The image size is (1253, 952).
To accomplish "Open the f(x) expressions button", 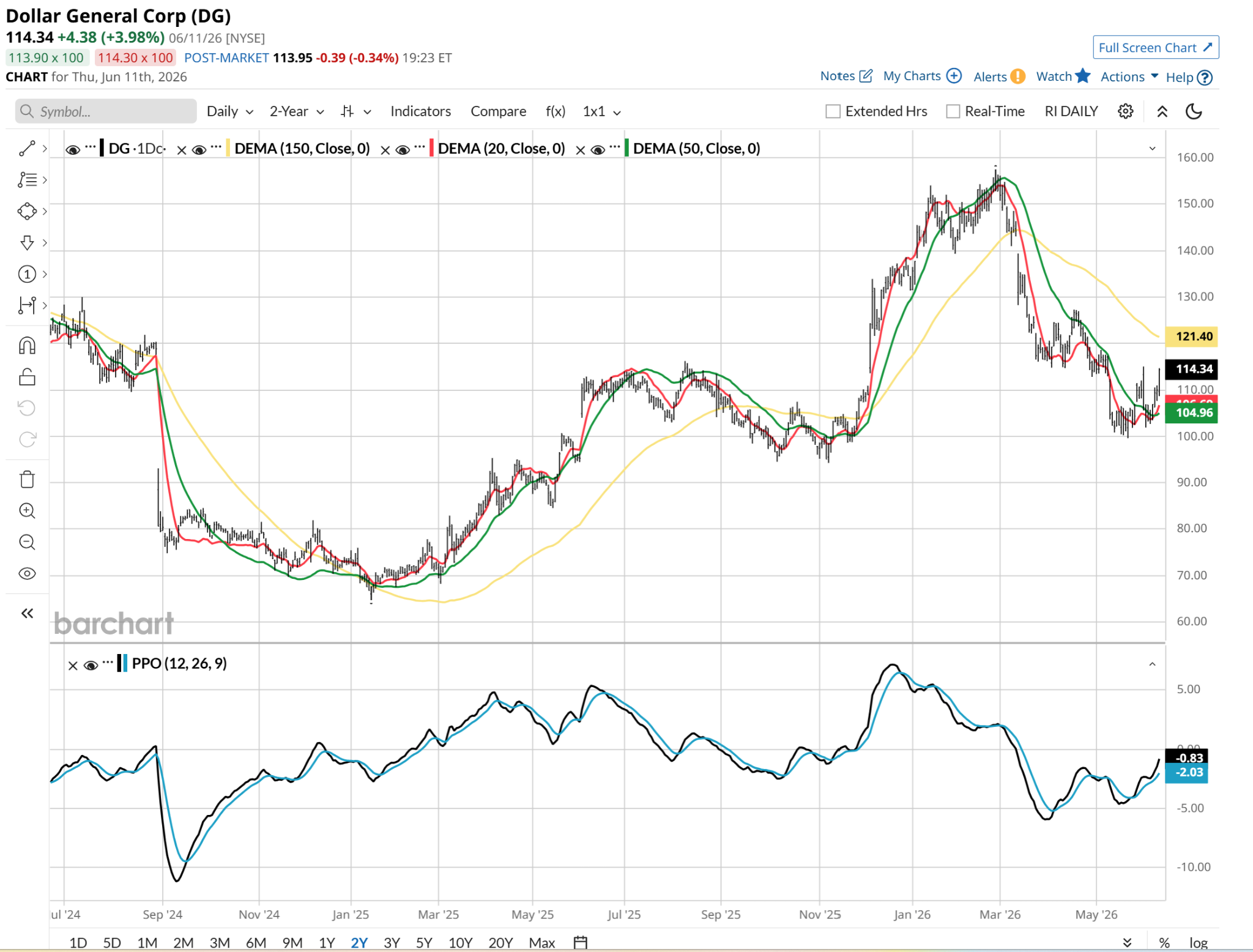I will 555,111.
